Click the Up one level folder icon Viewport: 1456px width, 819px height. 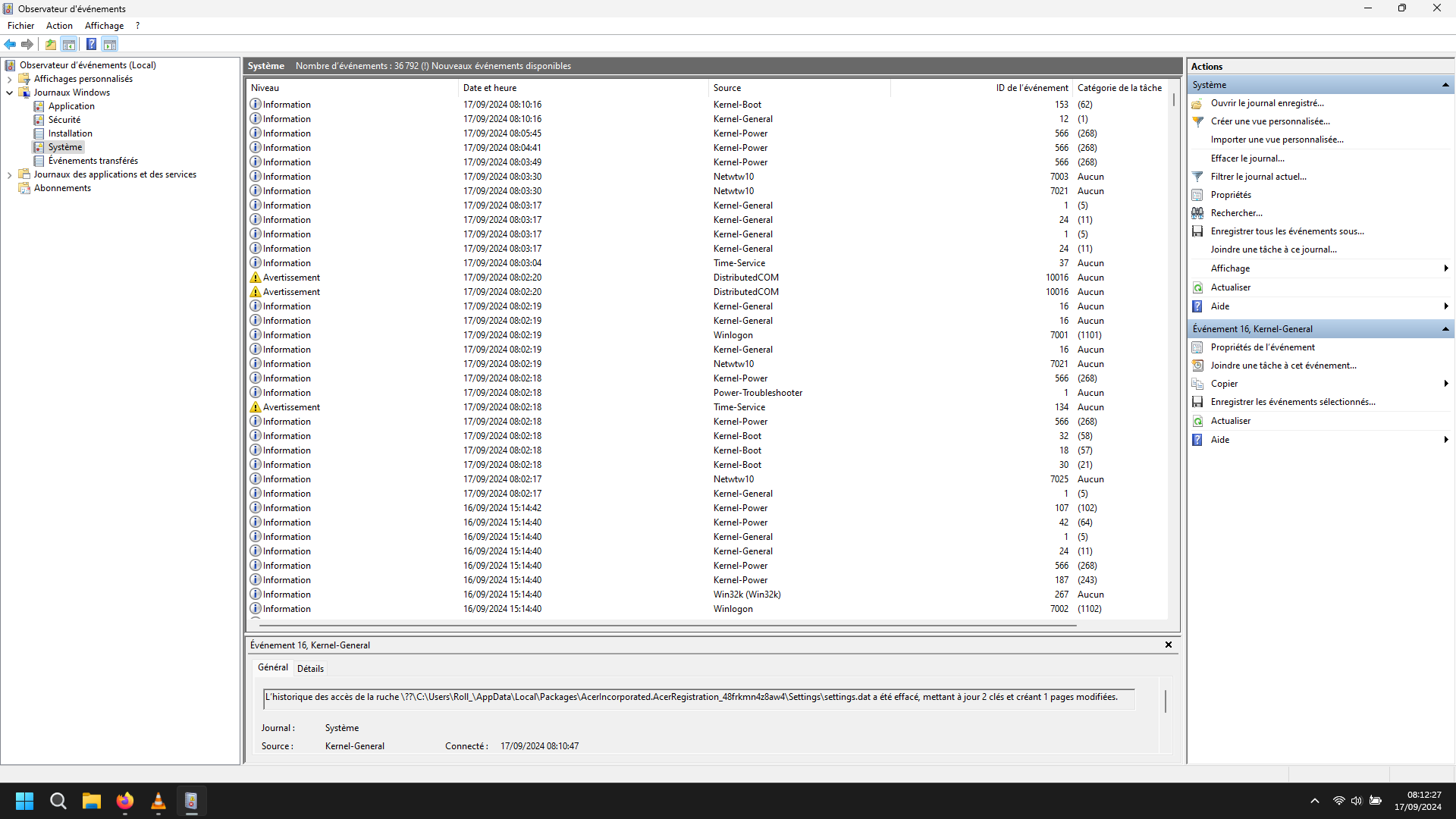[x=51, y=44]
